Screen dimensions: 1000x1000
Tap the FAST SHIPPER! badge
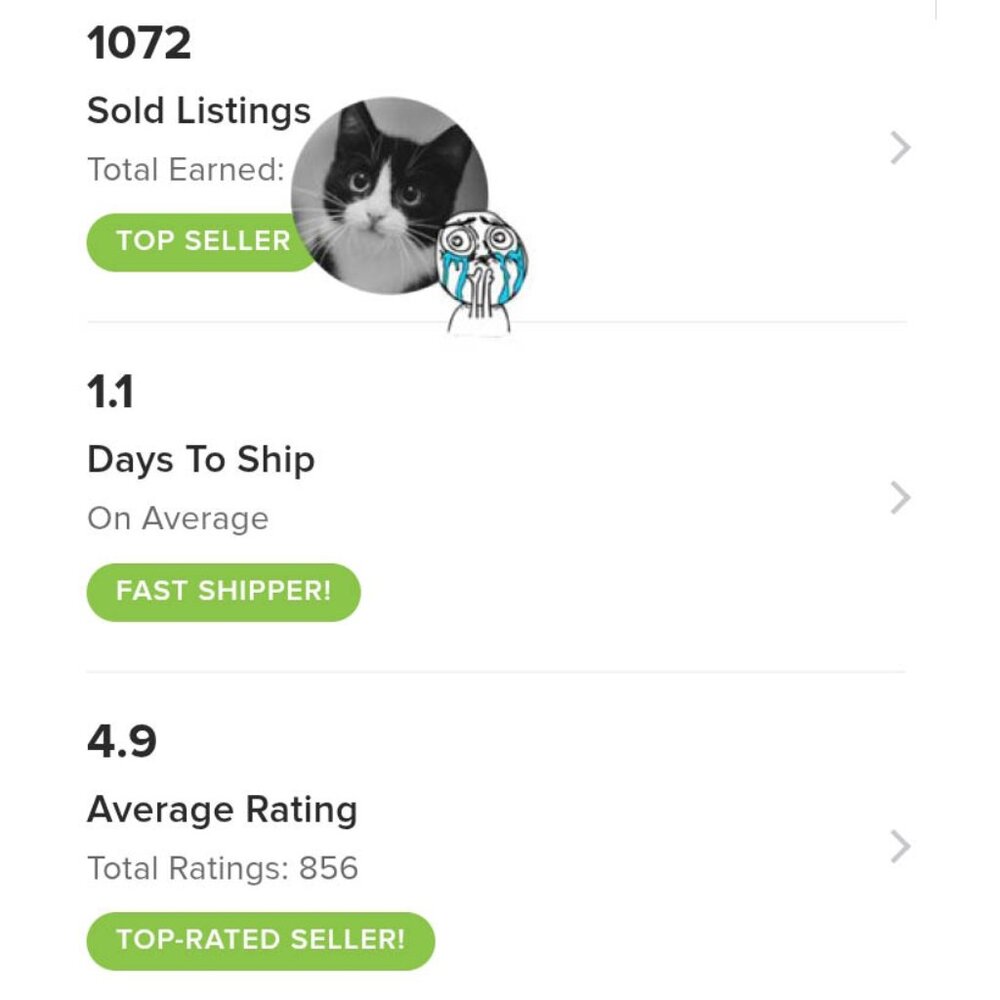(x=223, y=592)
